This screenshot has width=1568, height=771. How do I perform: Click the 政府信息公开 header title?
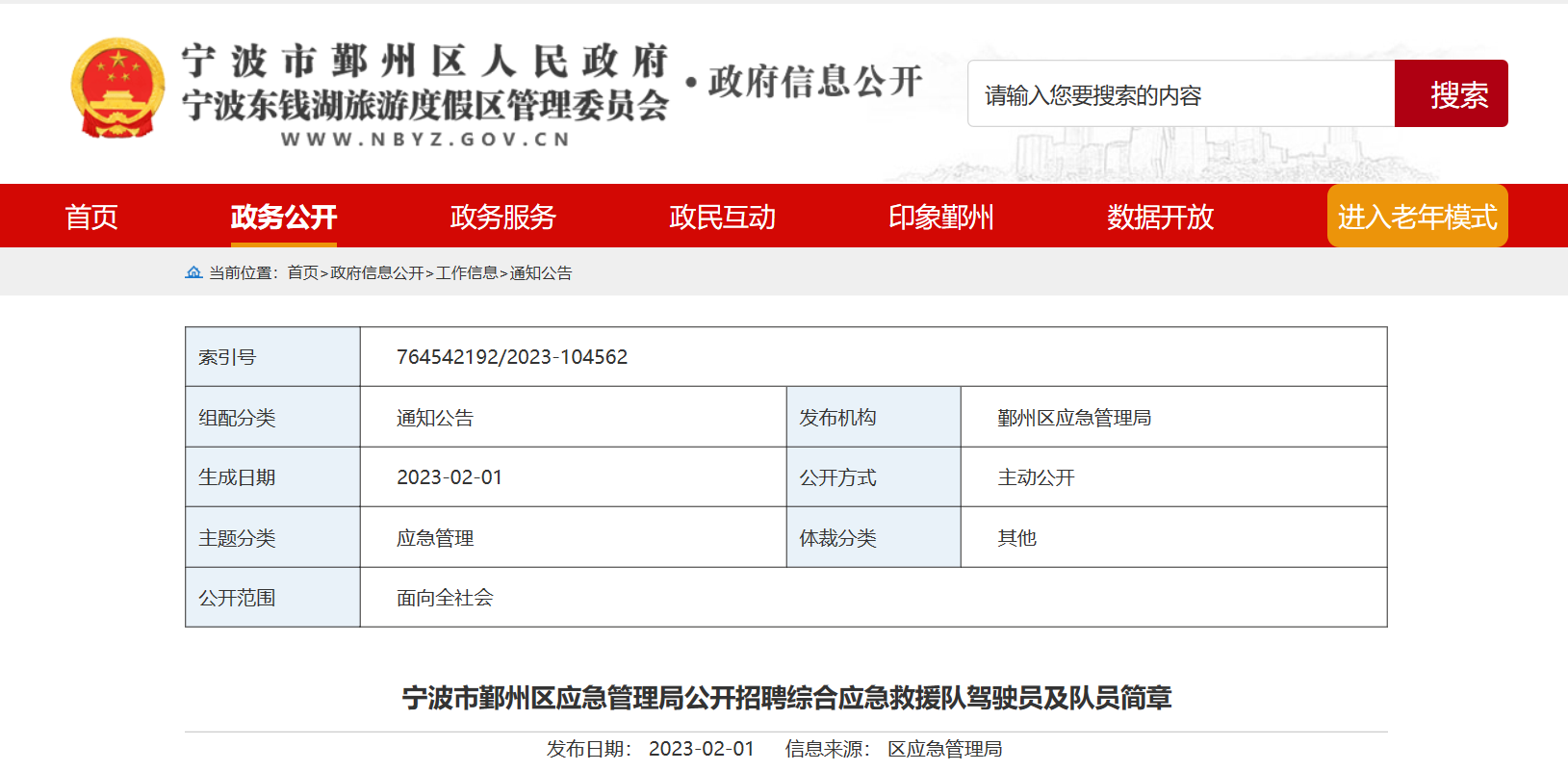pyautogui.click(x=815, y=82)
